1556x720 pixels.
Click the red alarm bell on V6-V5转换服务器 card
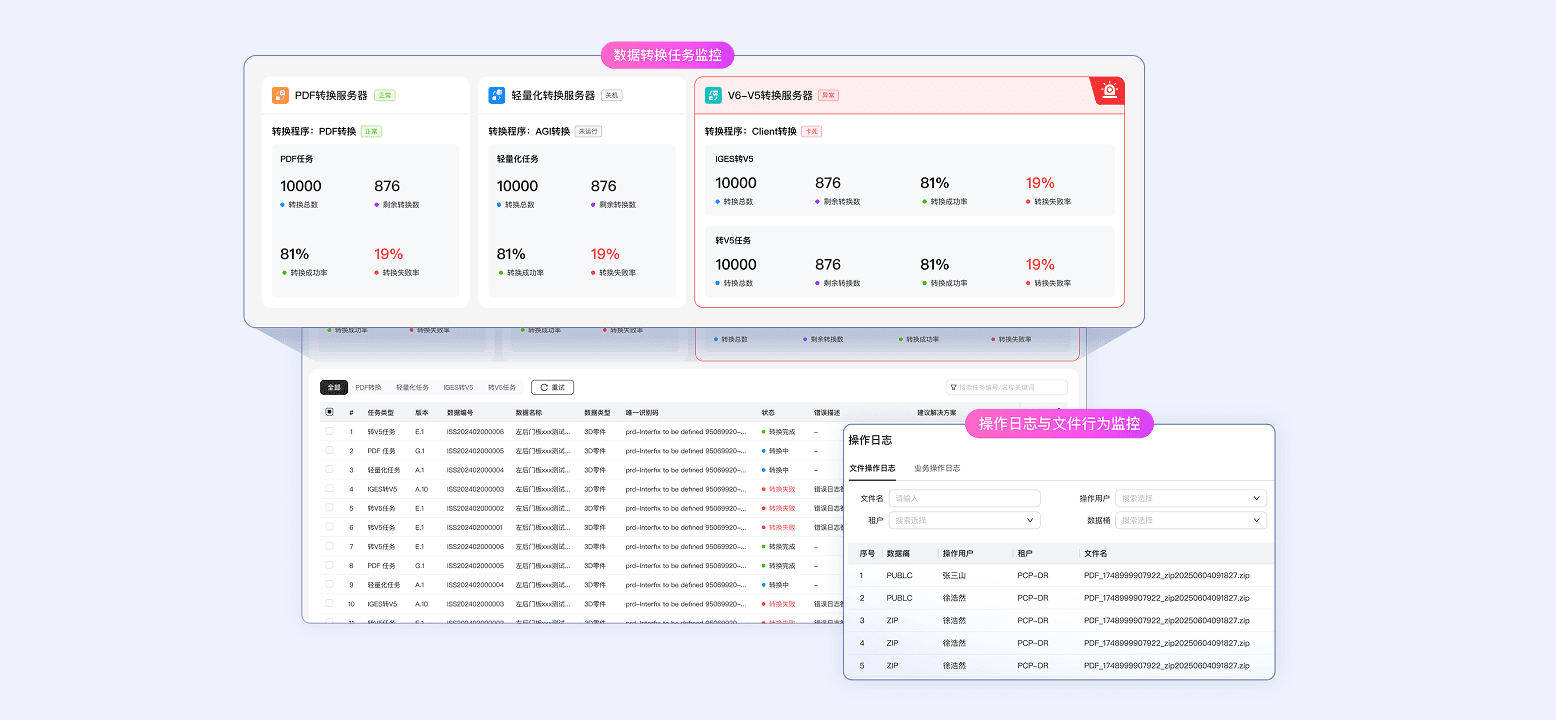pos(1112,90)
